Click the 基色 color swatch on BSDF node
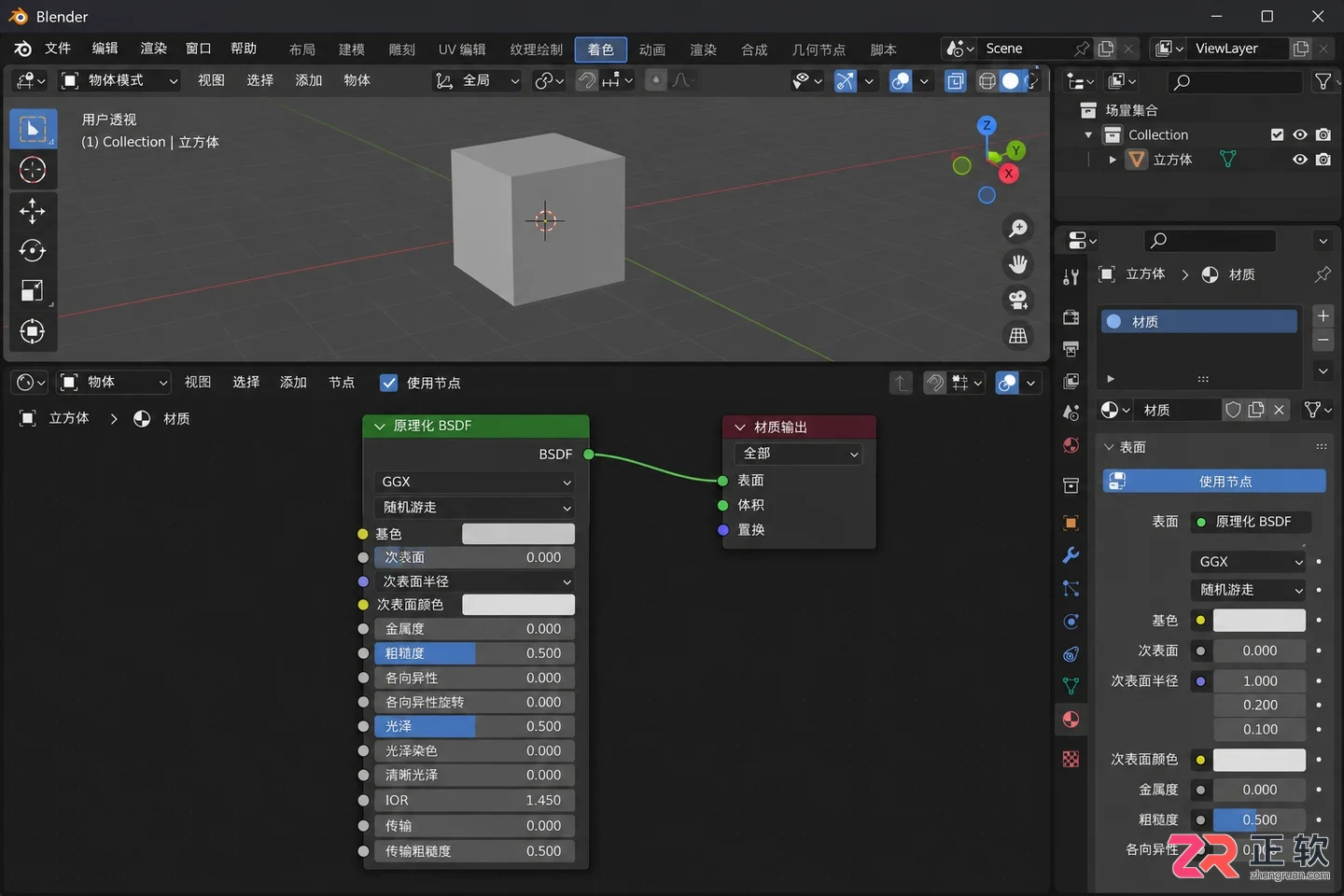The height and width of the screenshot is (896, 1344). click(519, 534)
